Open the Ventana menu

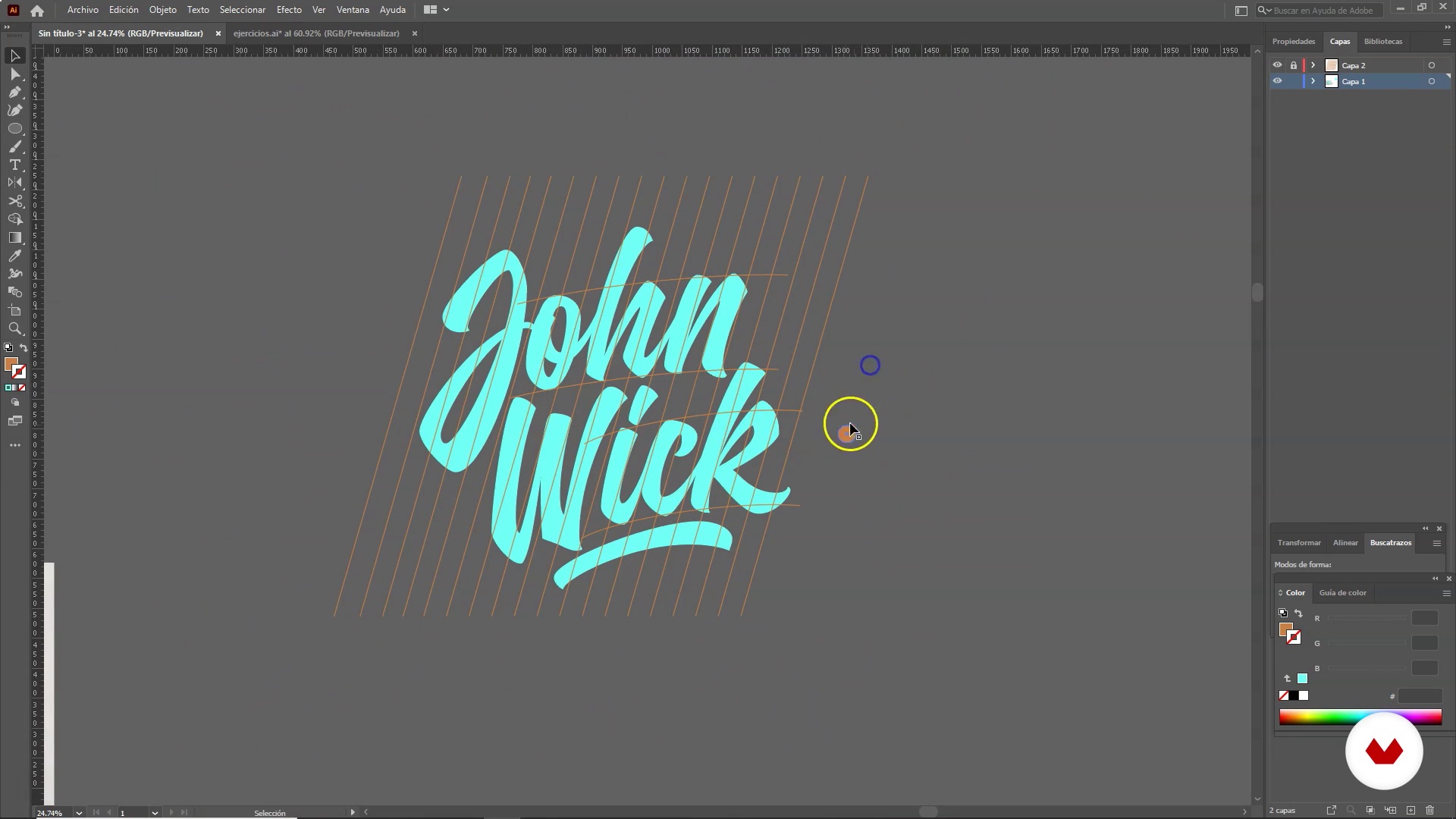point(353,10)
